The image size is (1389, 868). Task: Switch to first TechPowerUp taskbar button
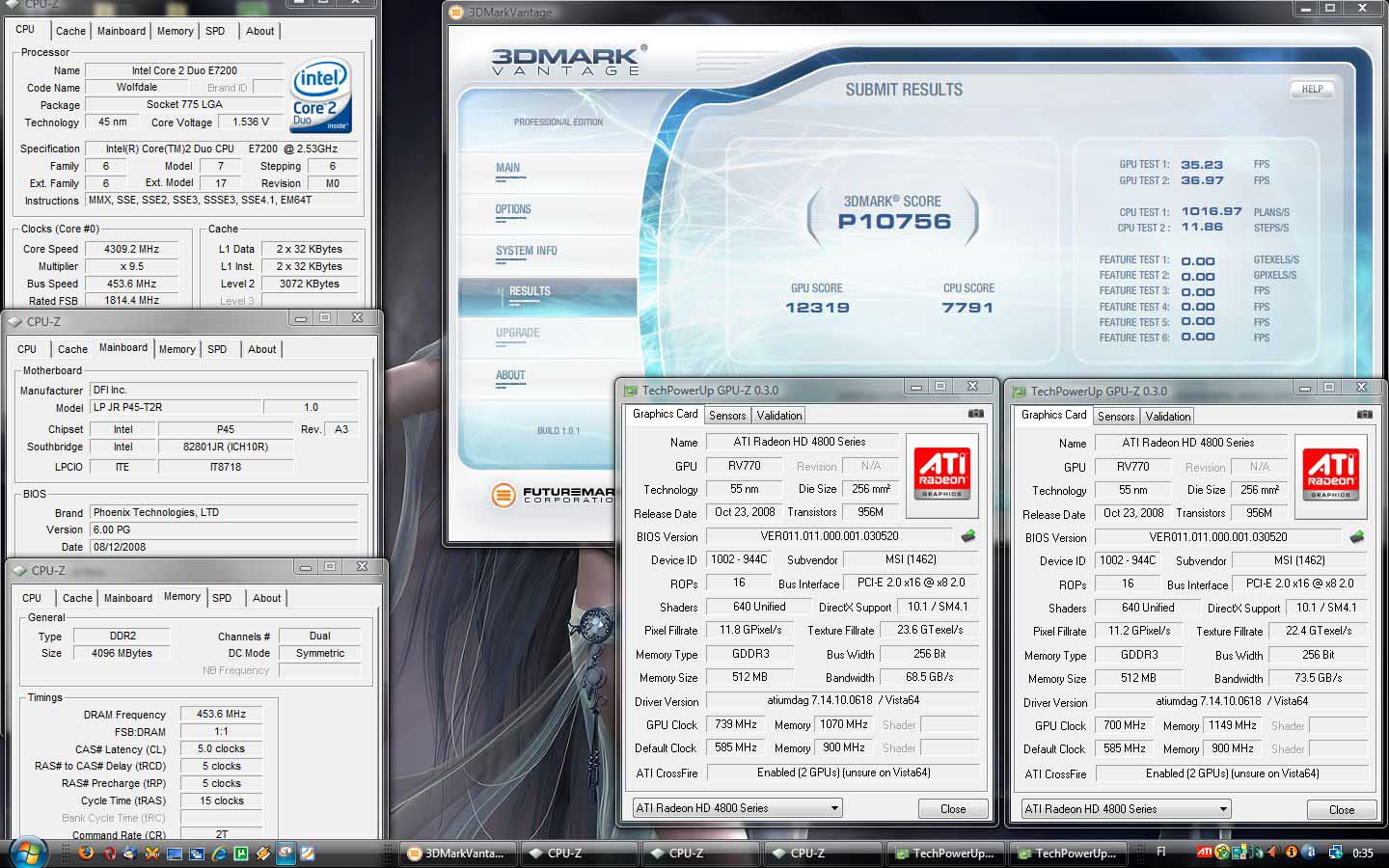pos(946,854)
